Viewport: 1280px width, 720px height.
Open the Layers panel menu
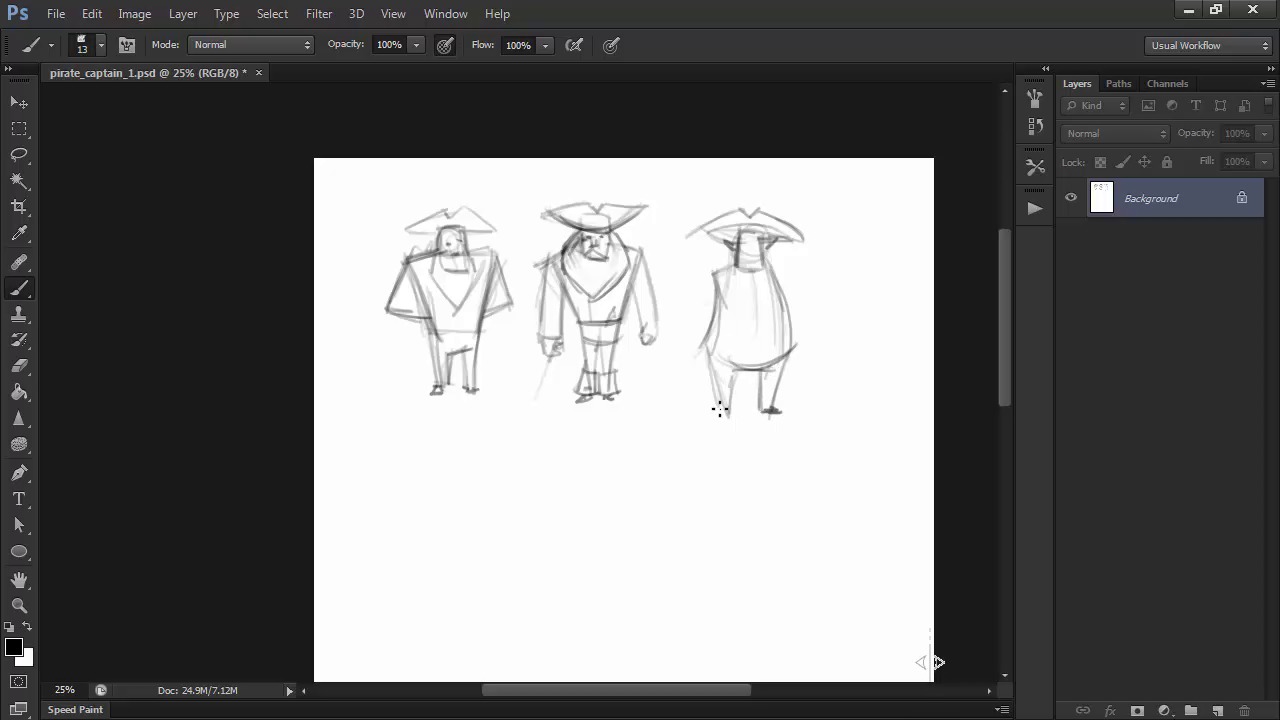click(1267, 84)
